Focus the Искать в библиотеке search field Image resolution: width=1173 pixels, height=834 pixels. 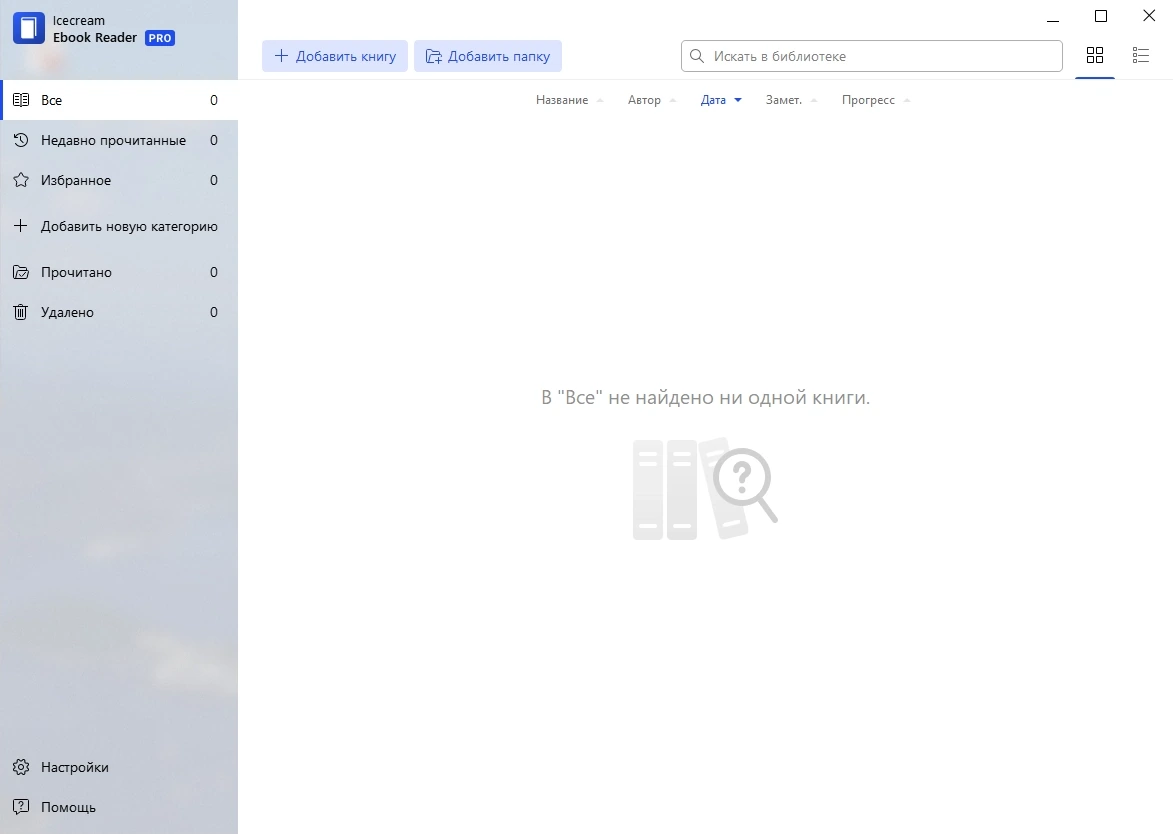click(x=872, y=56)
